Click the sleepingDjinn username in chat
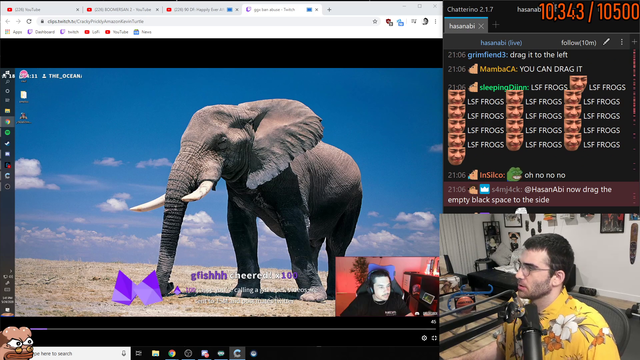The width and height of the screenshot is (640, 360). coord(505,87)
